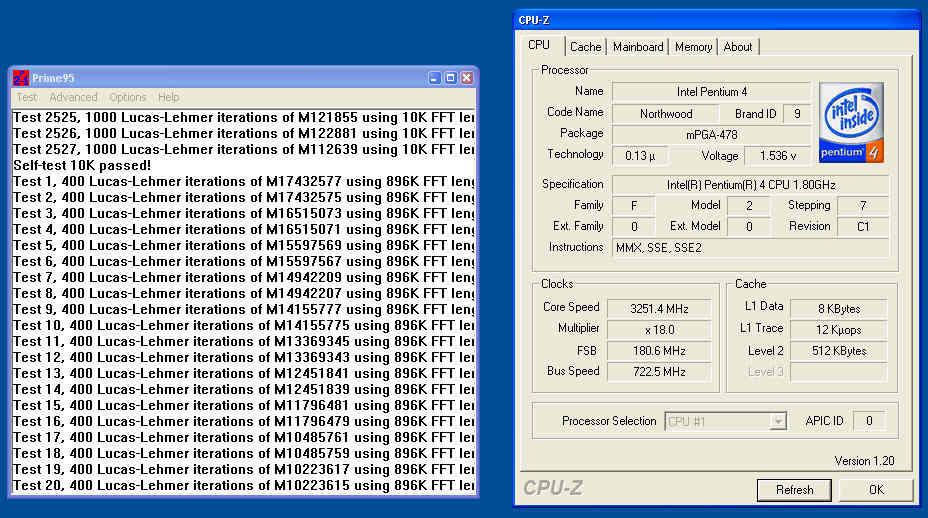This screenshot has width=928, height=518.
Task: Open the Options menu in Prime95
Action: (127, 97)
